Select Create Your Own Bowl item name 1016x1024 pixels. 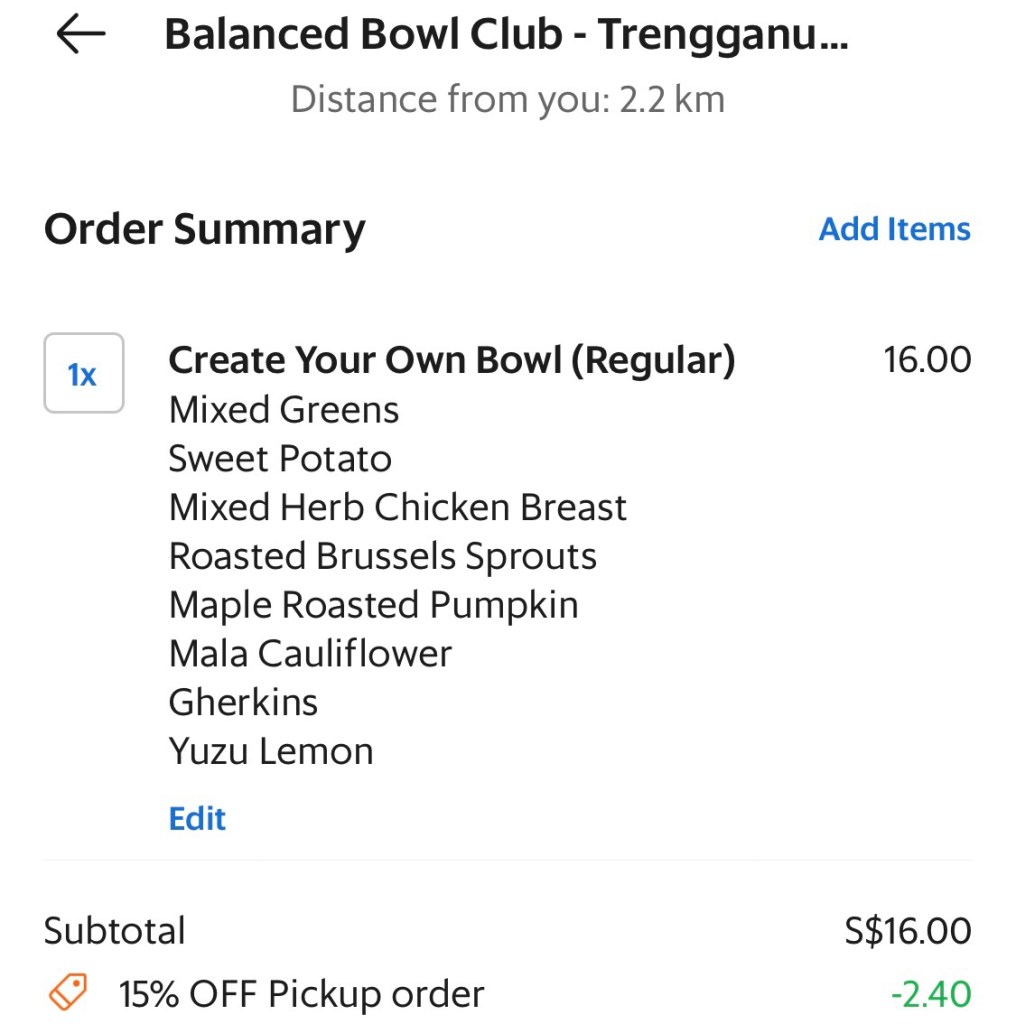coord(451,360)
